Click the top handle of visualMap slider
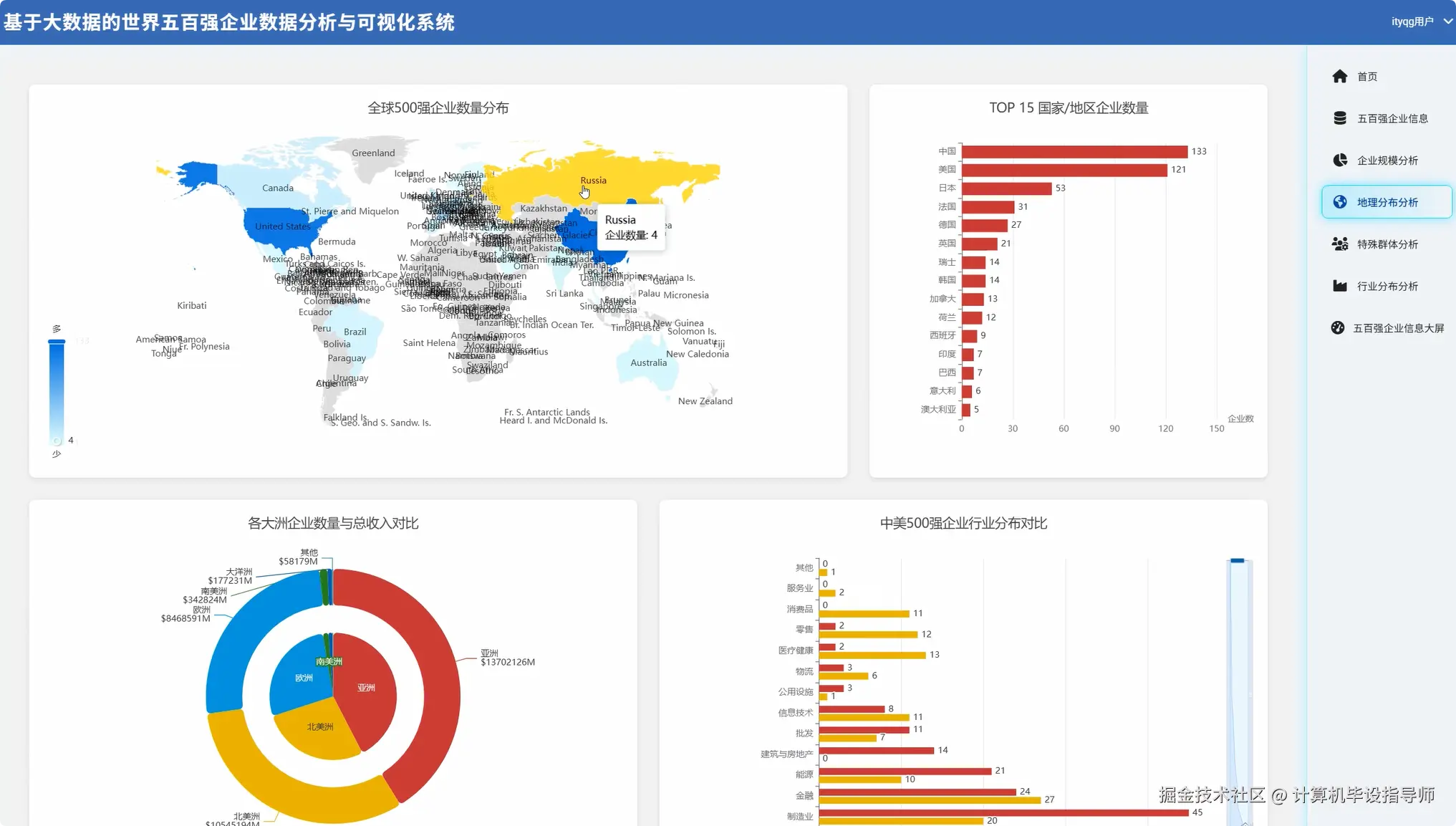The image size is (1456, 826). [x=57, y=342]
